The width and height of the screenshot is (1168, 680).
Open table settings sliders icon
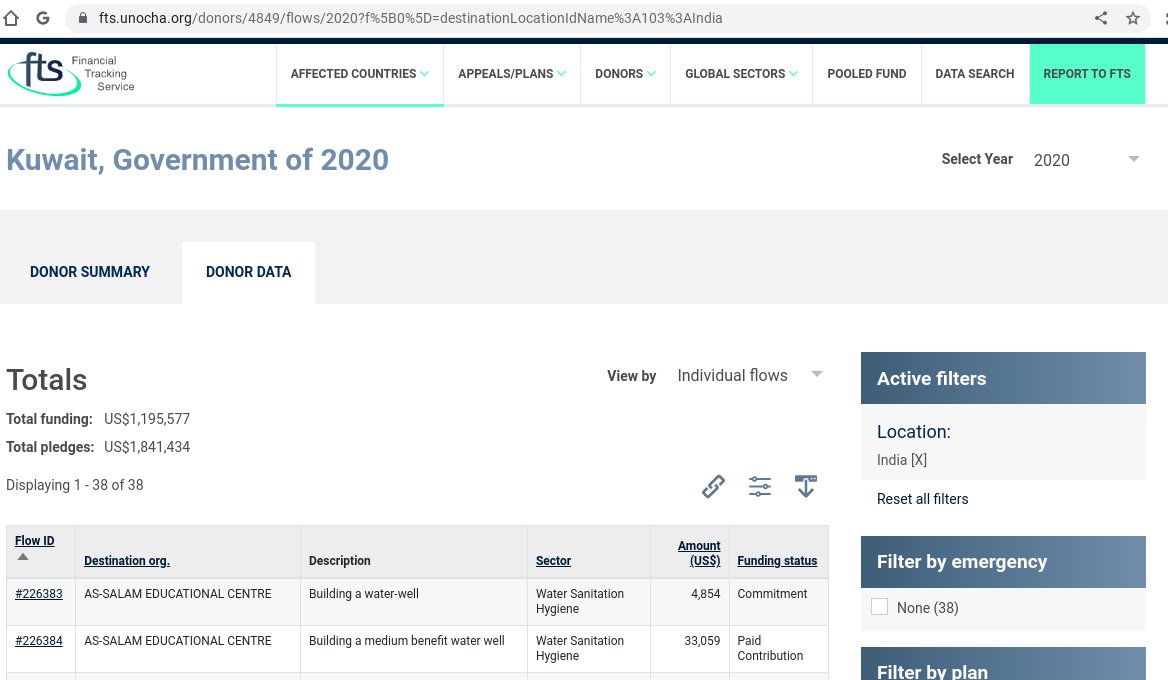coord(760,486)
